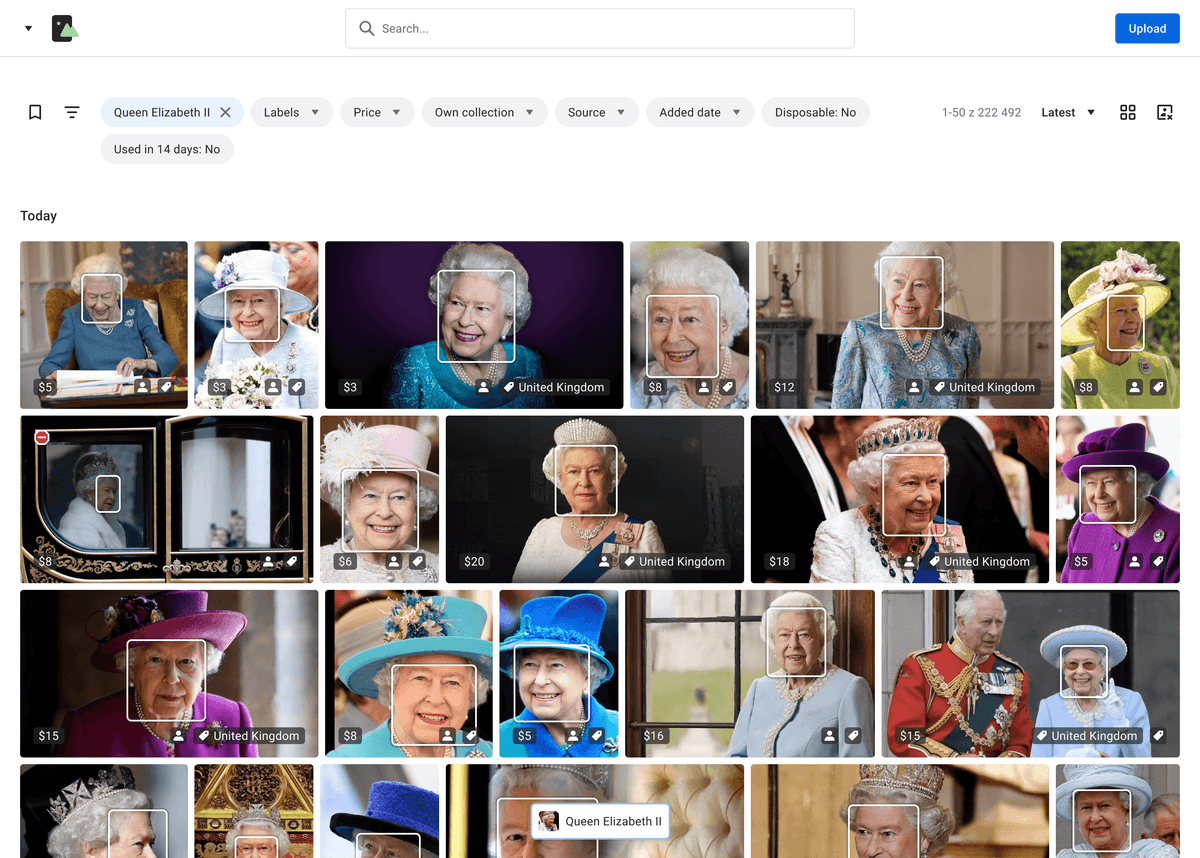Open the Added date filter menu

coord(700,112)
